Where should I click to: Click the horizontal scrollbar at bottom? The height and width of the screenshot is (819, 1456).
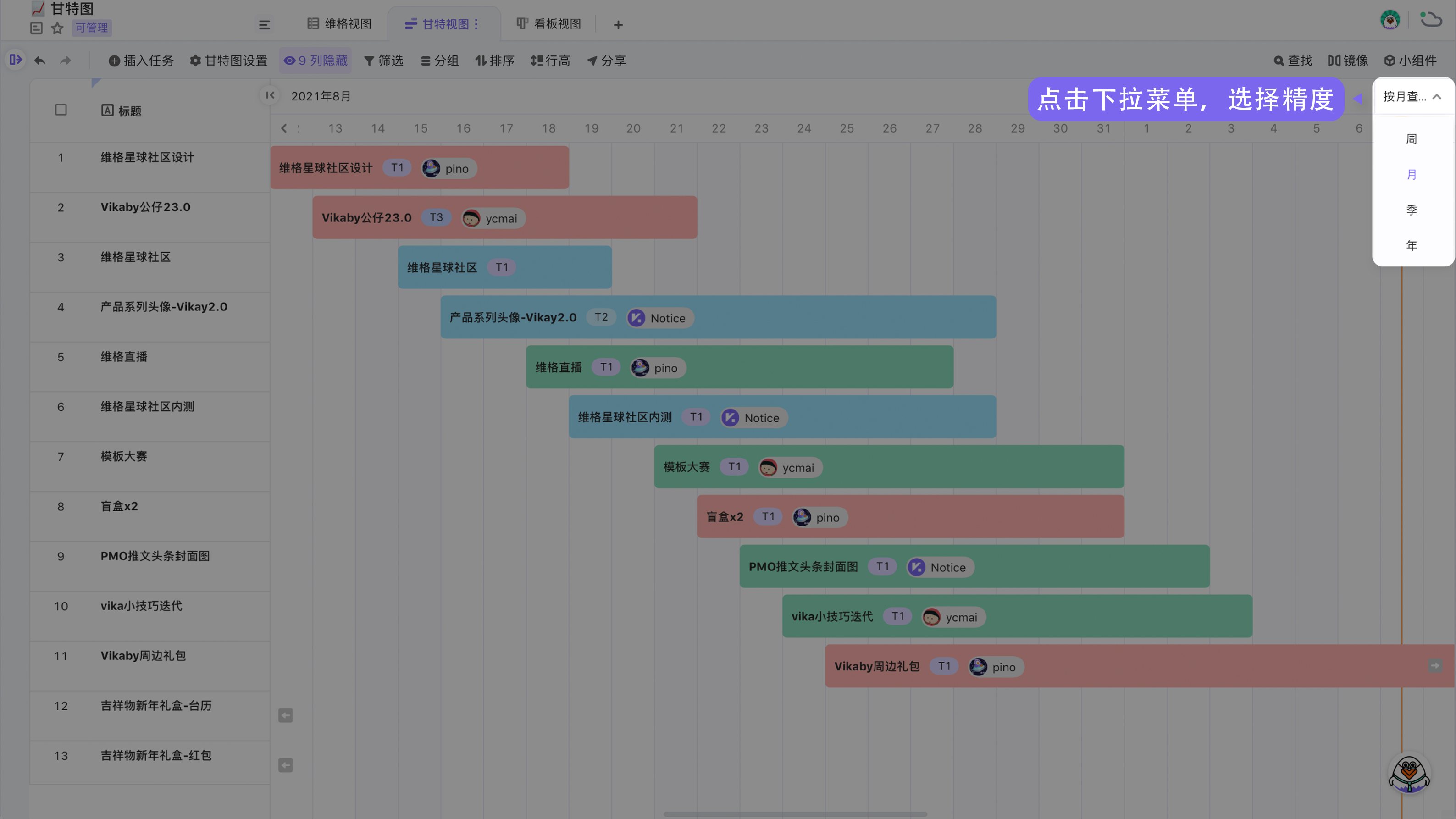(795, 814)
